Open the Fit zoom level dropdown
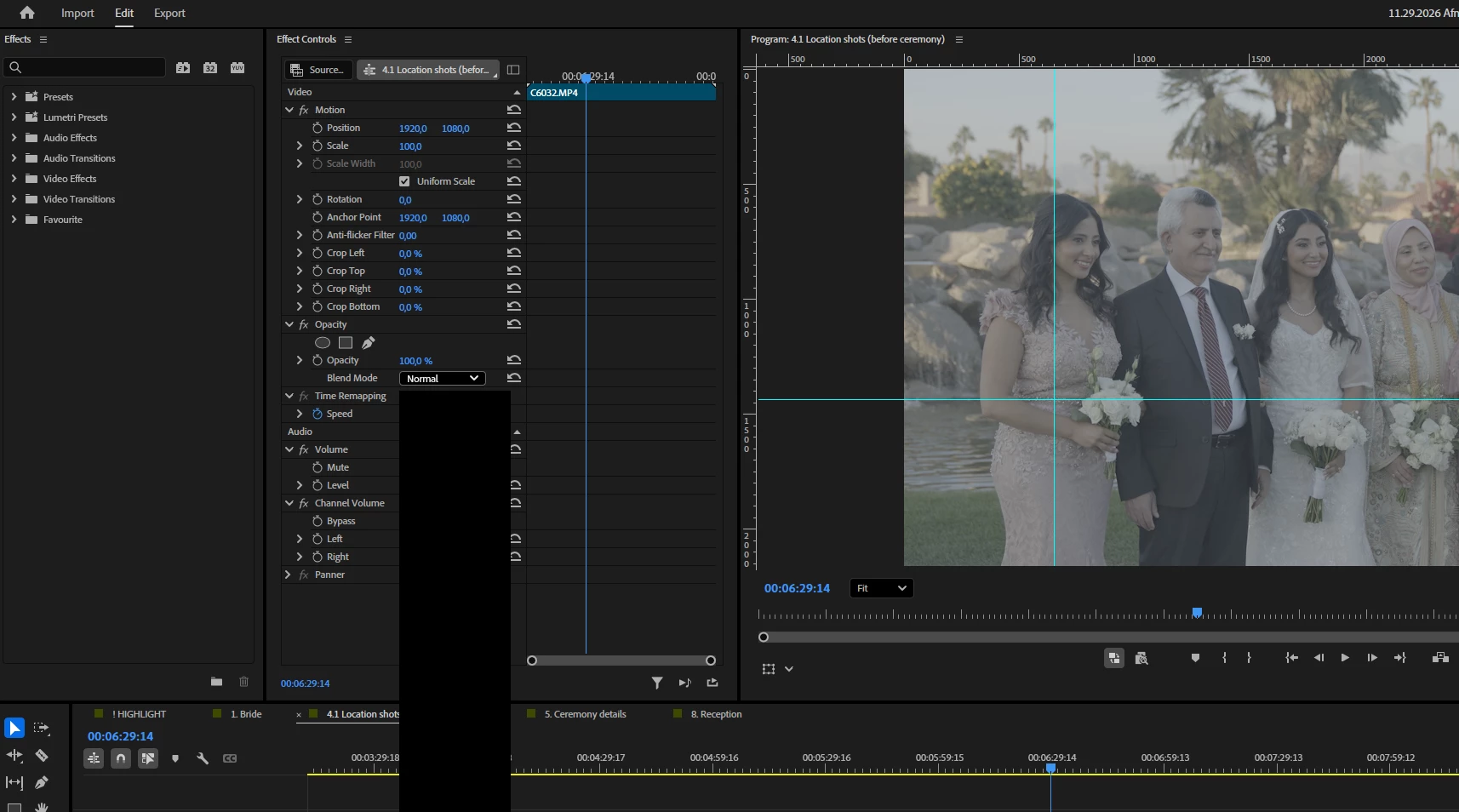This screenshot has height=812, width=1459. click(x=881, y=588)
